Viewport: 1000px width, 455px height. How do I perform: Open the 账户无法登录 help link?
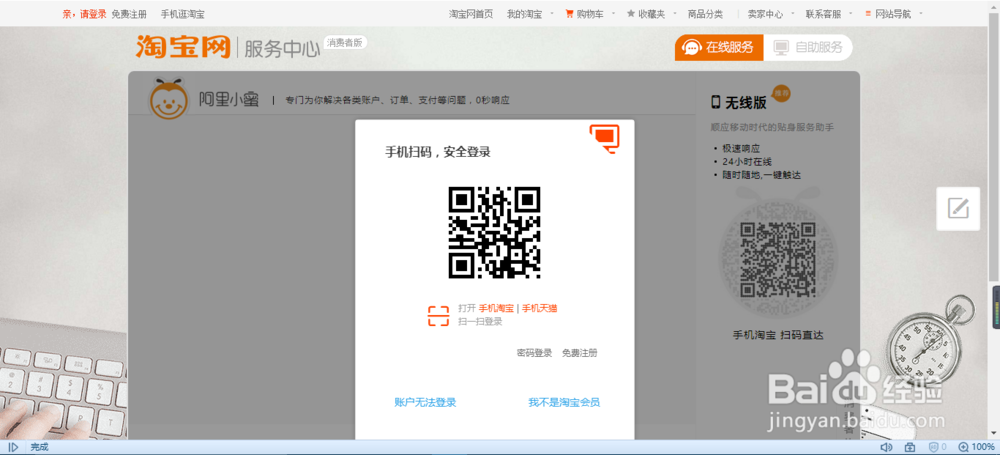tap(425, 403)
